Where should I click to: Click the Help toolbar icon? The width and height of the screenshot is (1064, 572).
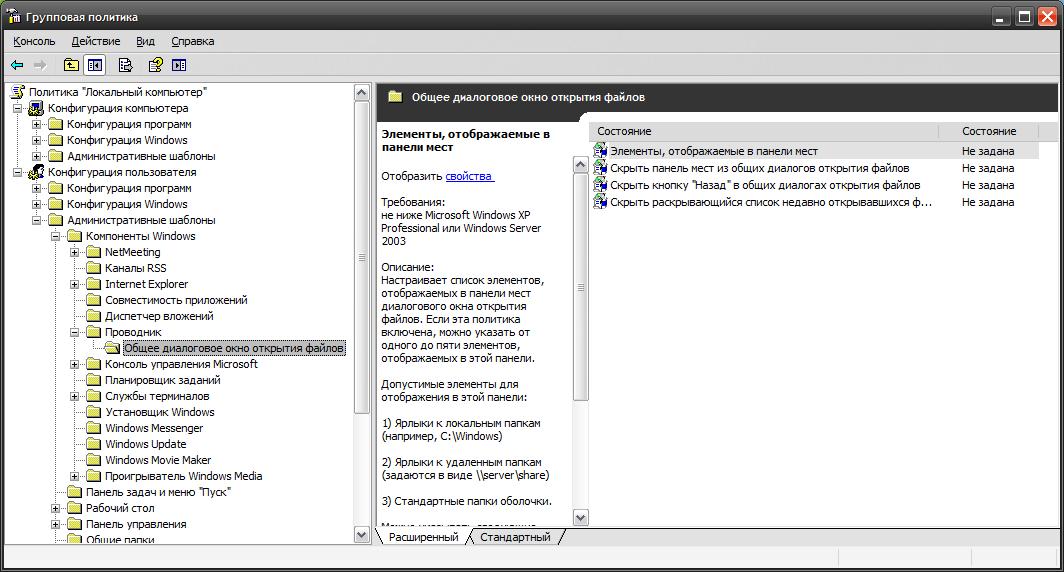pyautogui.click(x=155, y=65)
